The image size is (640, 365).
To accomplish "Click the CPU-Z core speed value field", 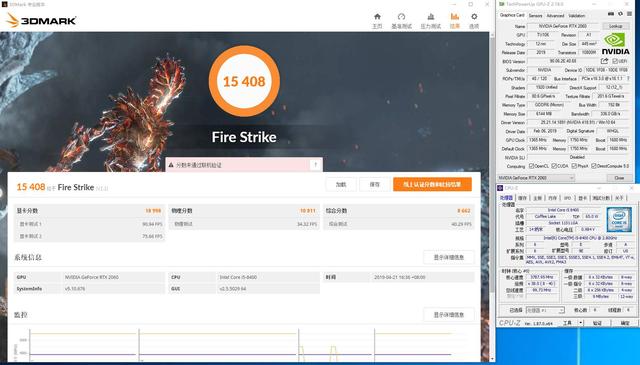I will coord(541,277).
